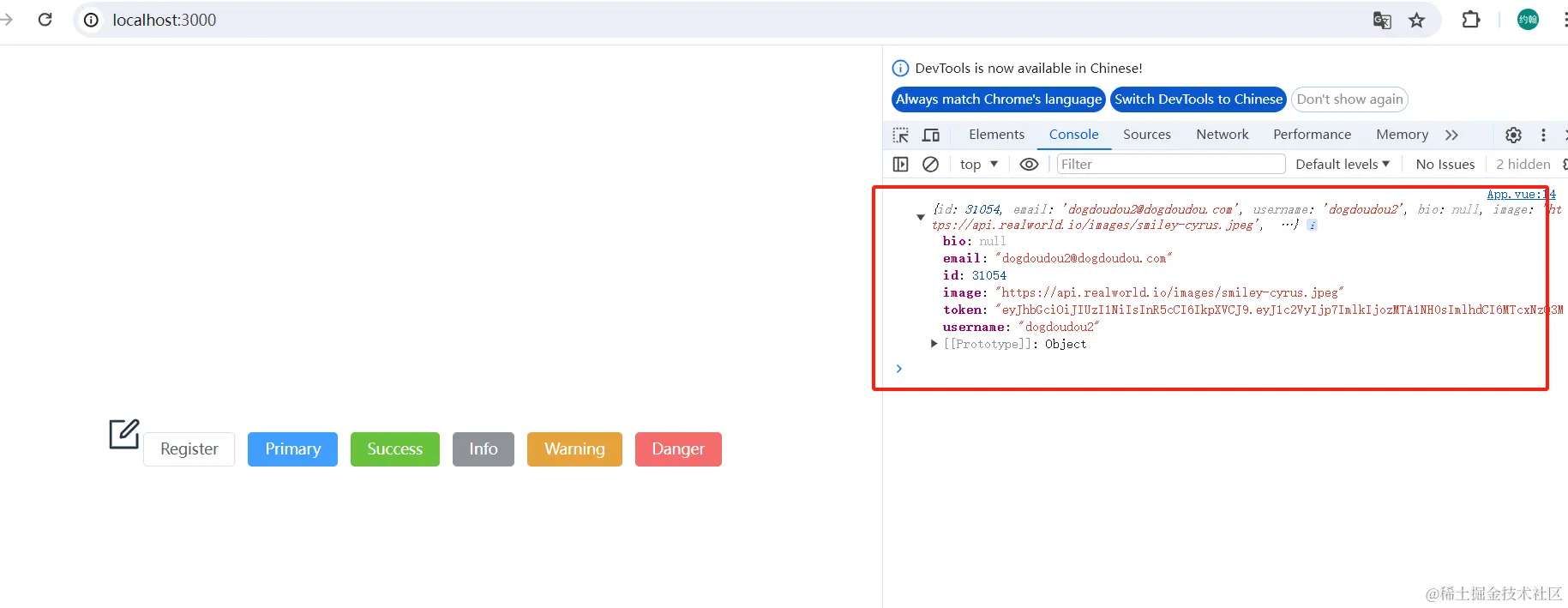Select the email property value dogdoudou2@dogdoudou.com
Screen dimensions: 1568x608
(x=1084, y=258)
